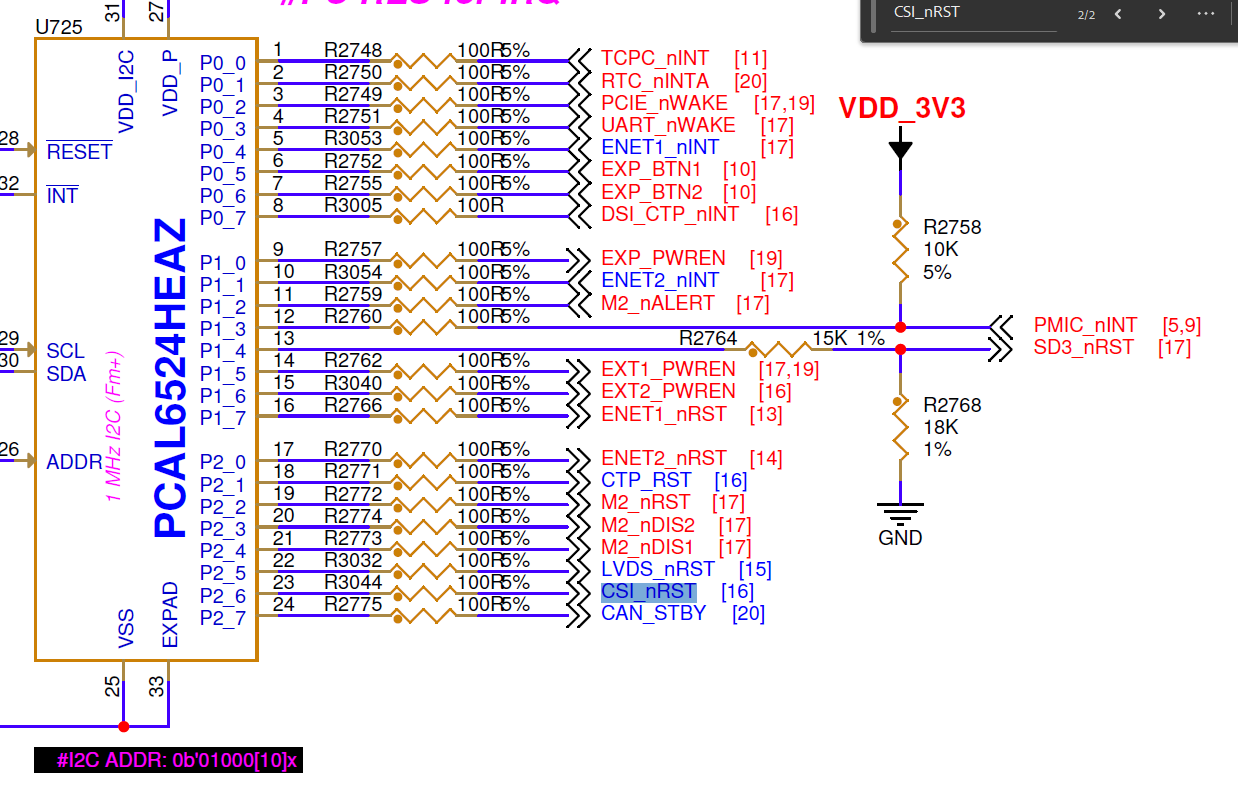Click page reference [15] next to LVDS_nRST

(755, 569)
